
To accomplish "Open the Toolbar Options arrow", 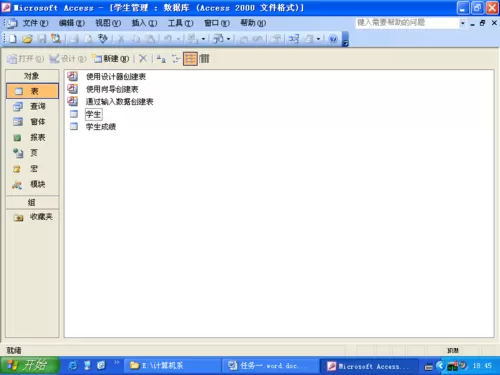I will tap(345, 39).
